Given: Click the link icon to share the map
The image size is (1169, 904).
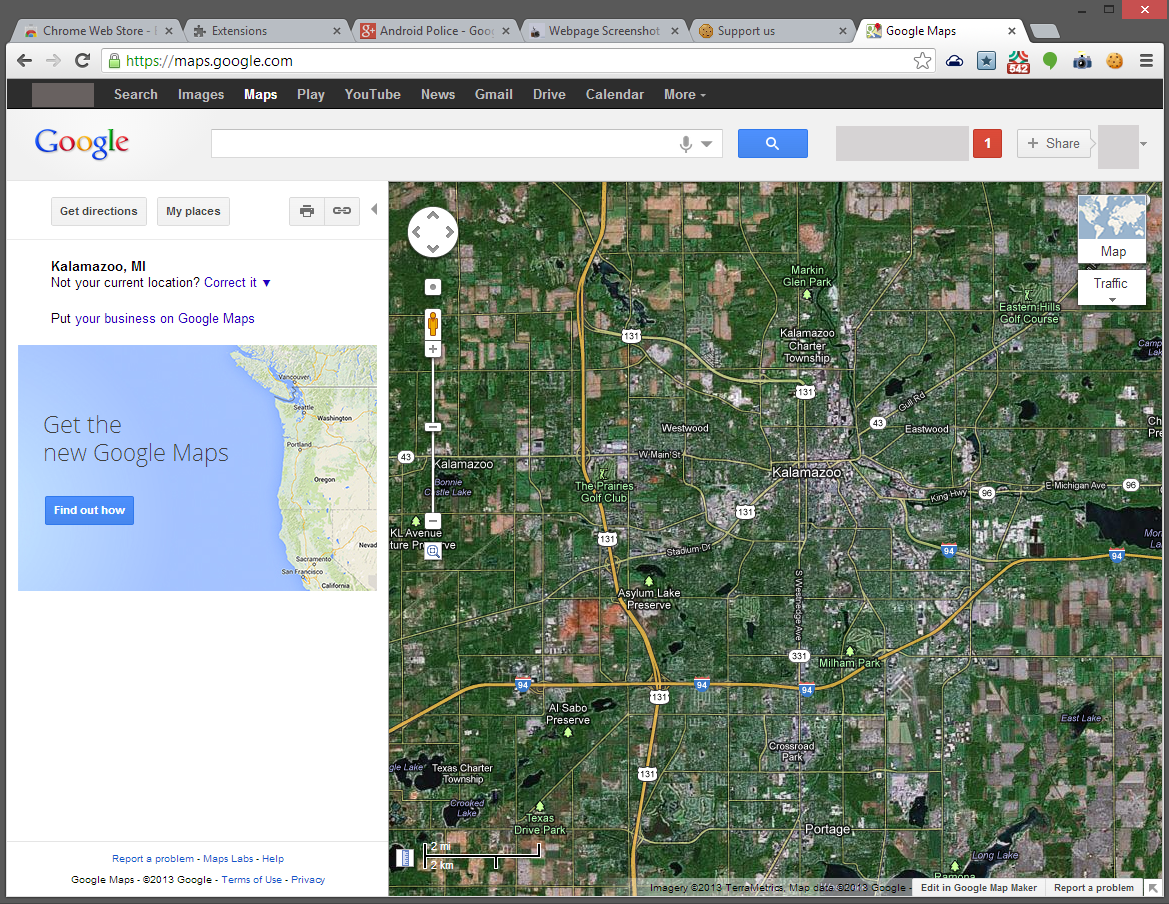Looking at the screenshot, I should [x=341, y=211].
